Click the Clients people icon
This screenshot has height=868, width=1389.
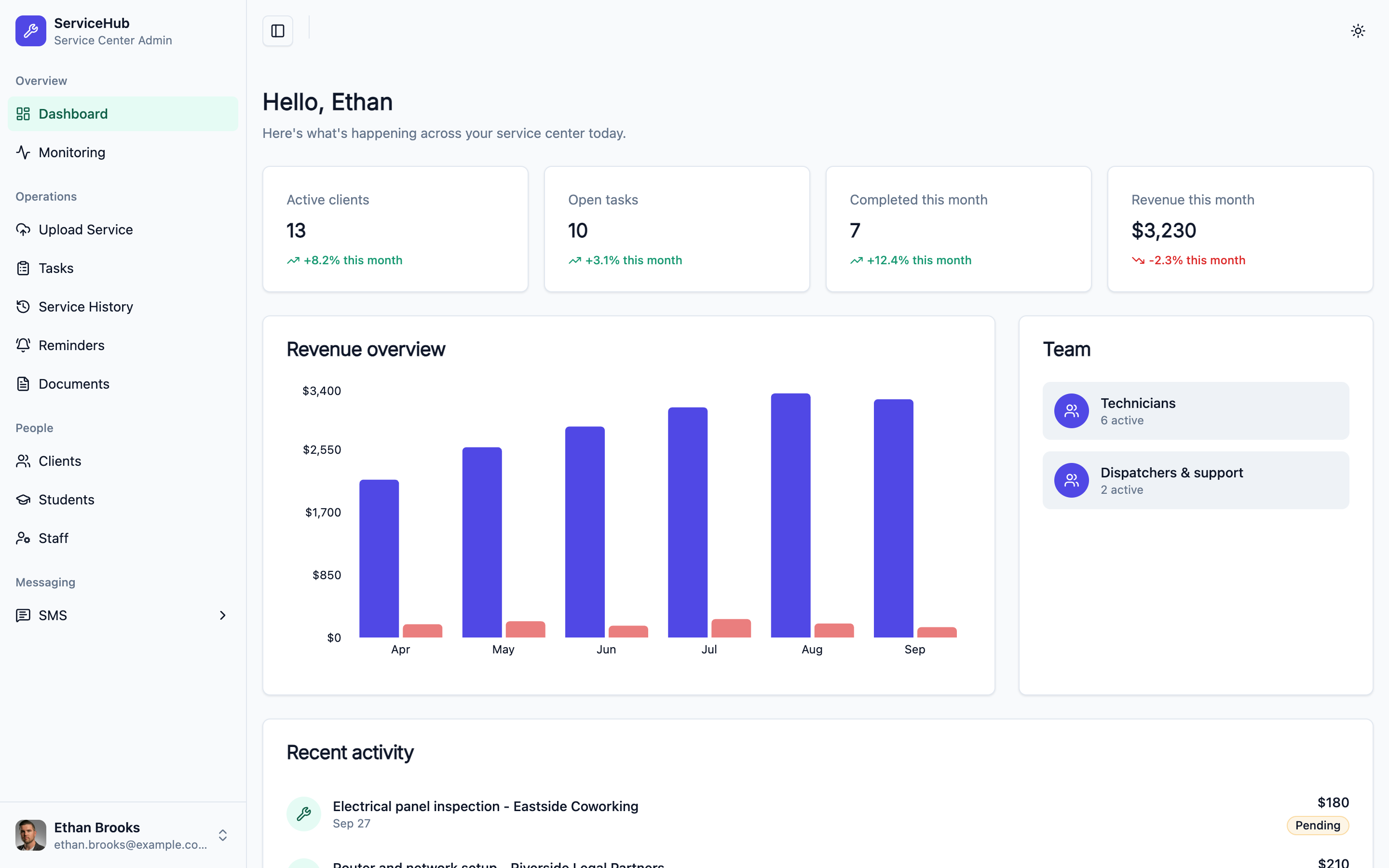click(23, 461)
